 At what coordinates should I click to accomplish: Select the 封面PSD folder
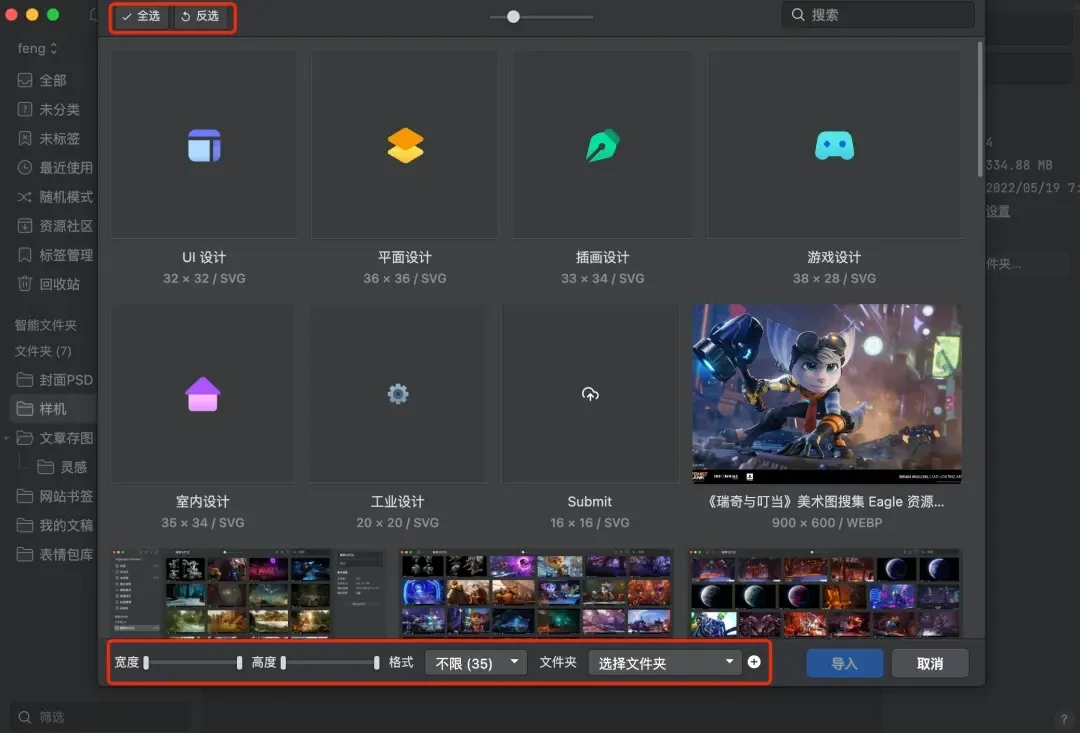[54, 380]
